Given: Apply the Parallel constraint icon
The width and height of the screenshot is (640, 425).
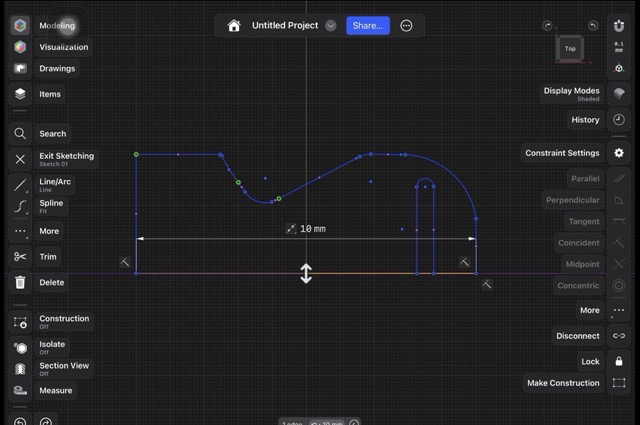Looking at the screenshot, I should pyautogui.click(x=619, y=178).
